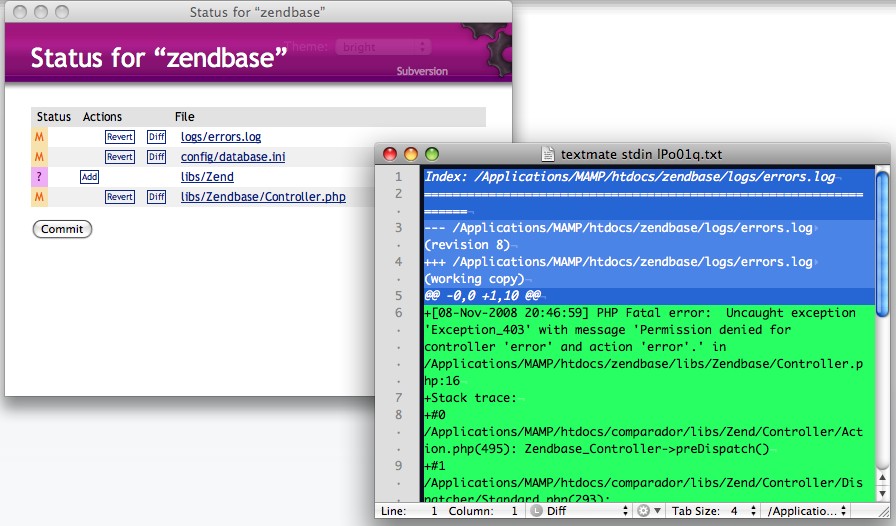Click the @@ -0,0 +1,10 @@ line

pos(482,296)
